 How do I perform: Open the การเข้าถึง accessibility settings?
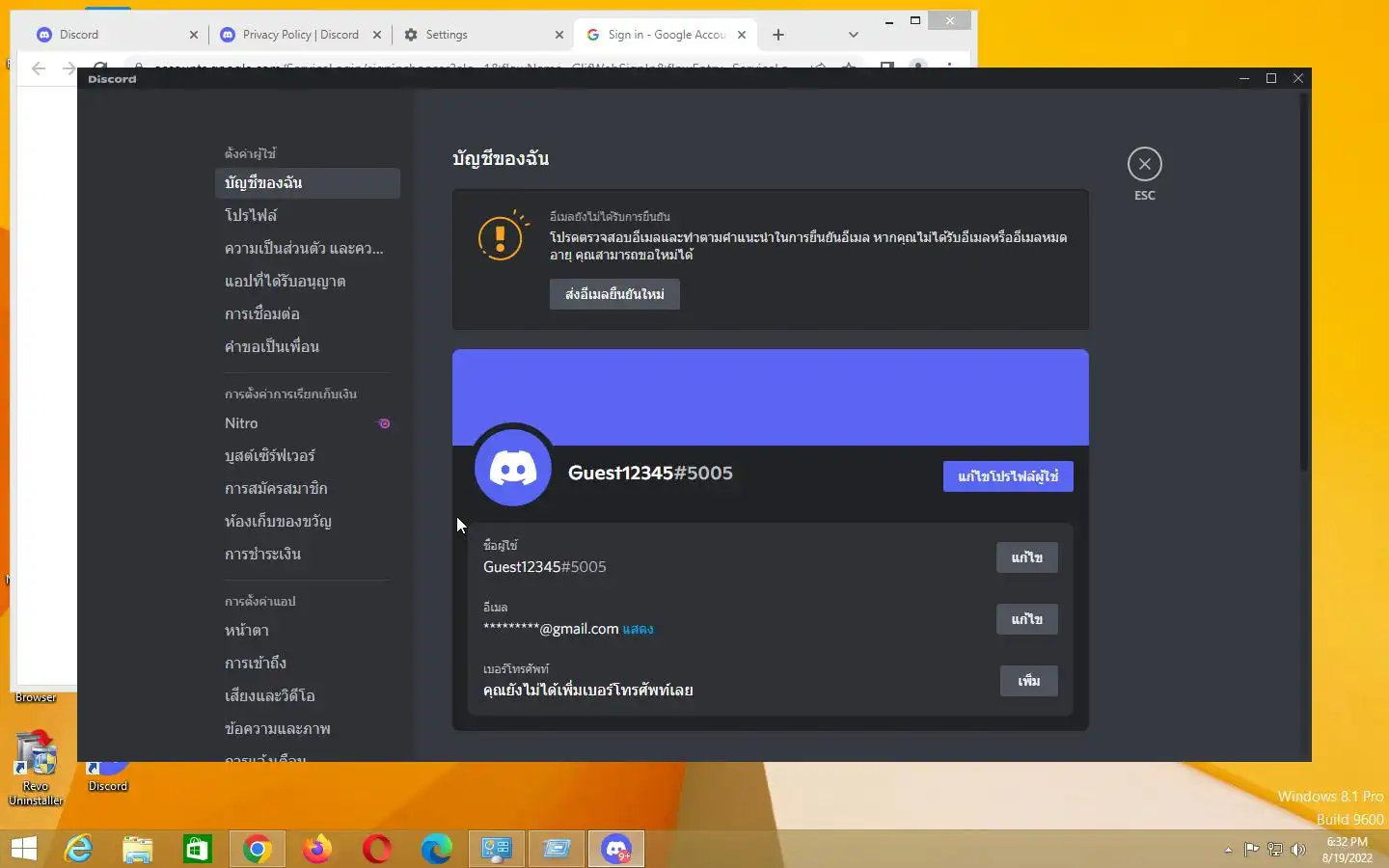coord(308,664)
